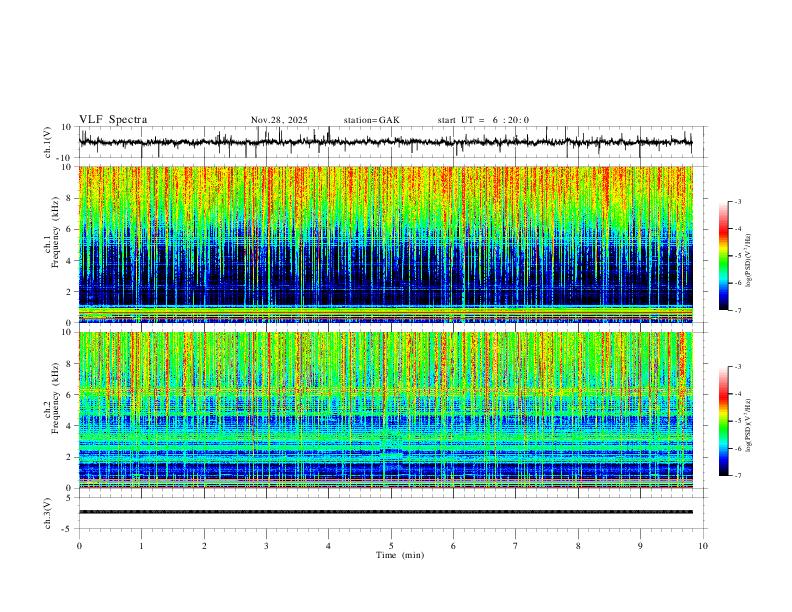
Task: Click the 'ch.2 Frequency (kHz)' axis label
Action: pyautogui.click(x=52, y=398)
